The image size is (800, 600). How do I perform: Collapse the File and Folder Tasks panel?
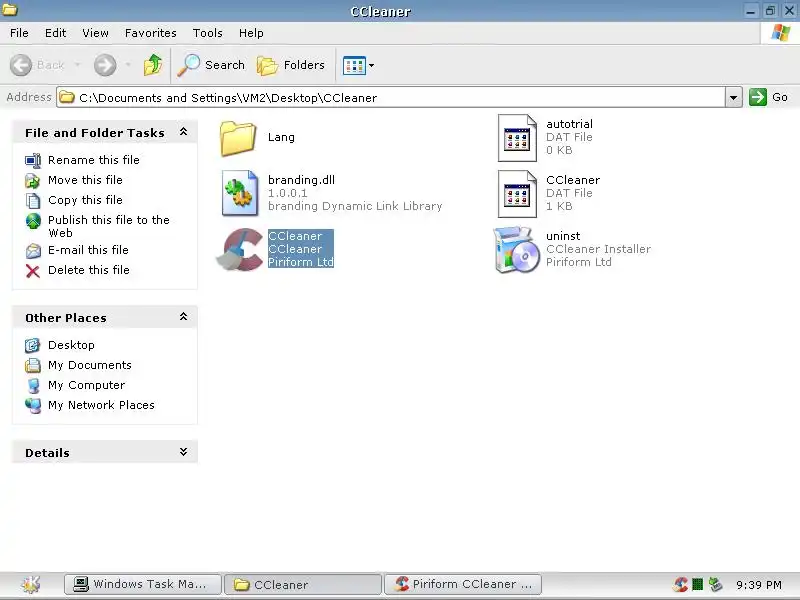[184, 132]
